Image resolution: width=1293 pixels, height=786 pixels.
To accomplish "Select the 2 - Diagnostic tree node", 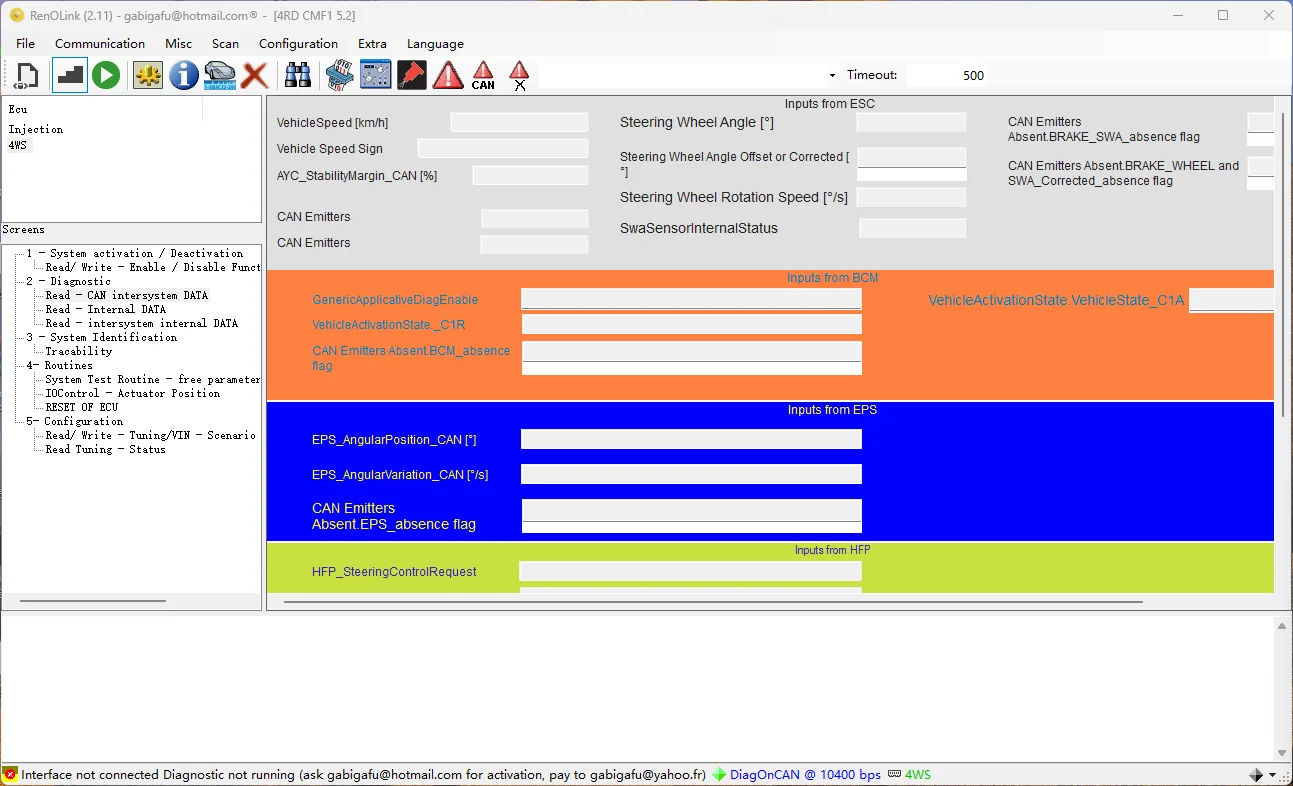I will (x=68, y=281).
